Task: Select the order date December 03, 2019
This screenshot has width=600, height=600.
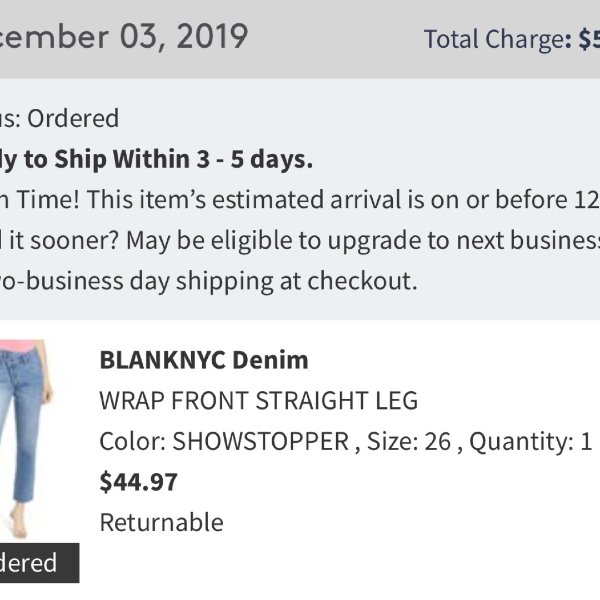Action: [x=124, y=36]
